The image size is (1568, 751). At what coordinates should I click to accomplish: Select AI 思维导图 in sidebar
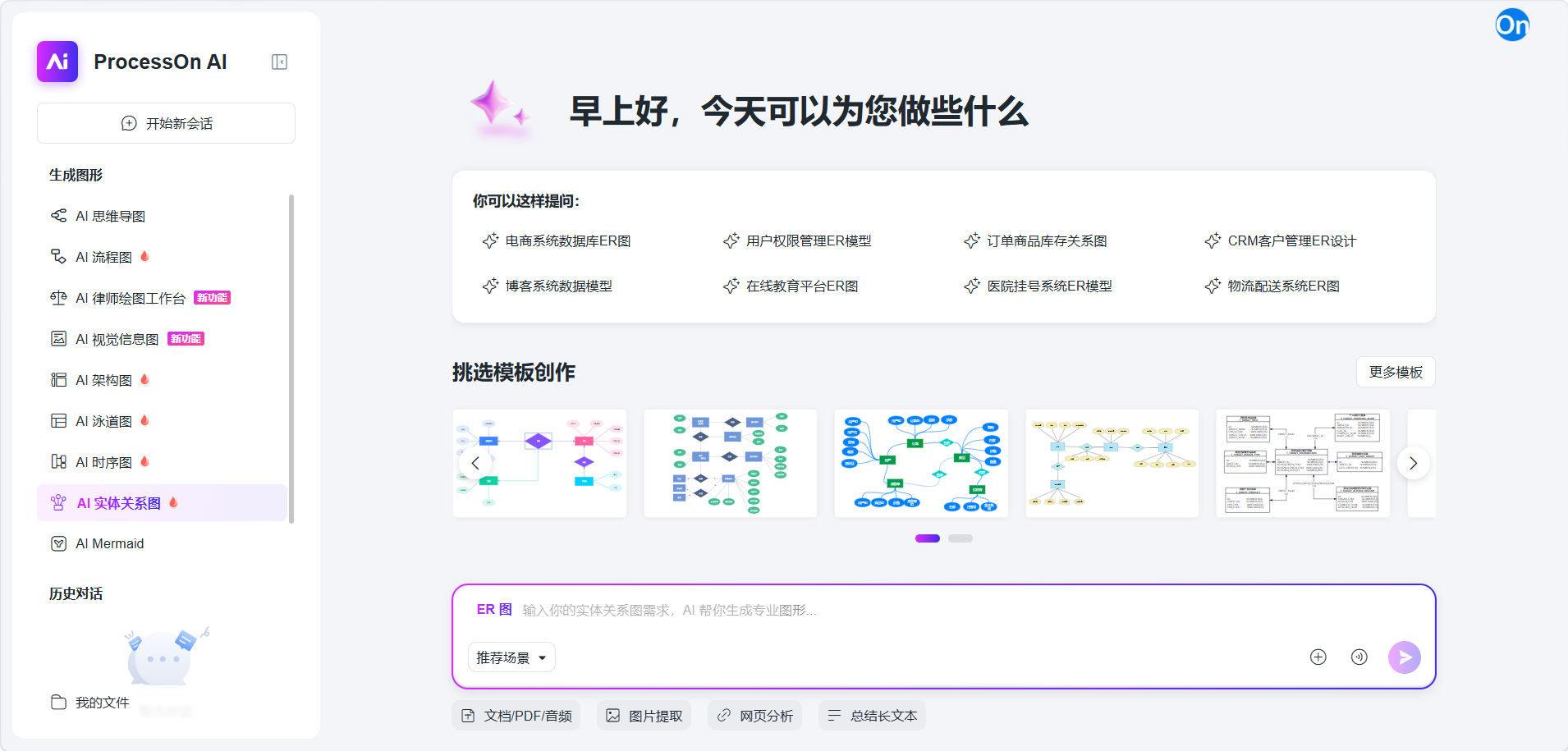[x=162, y=216]
